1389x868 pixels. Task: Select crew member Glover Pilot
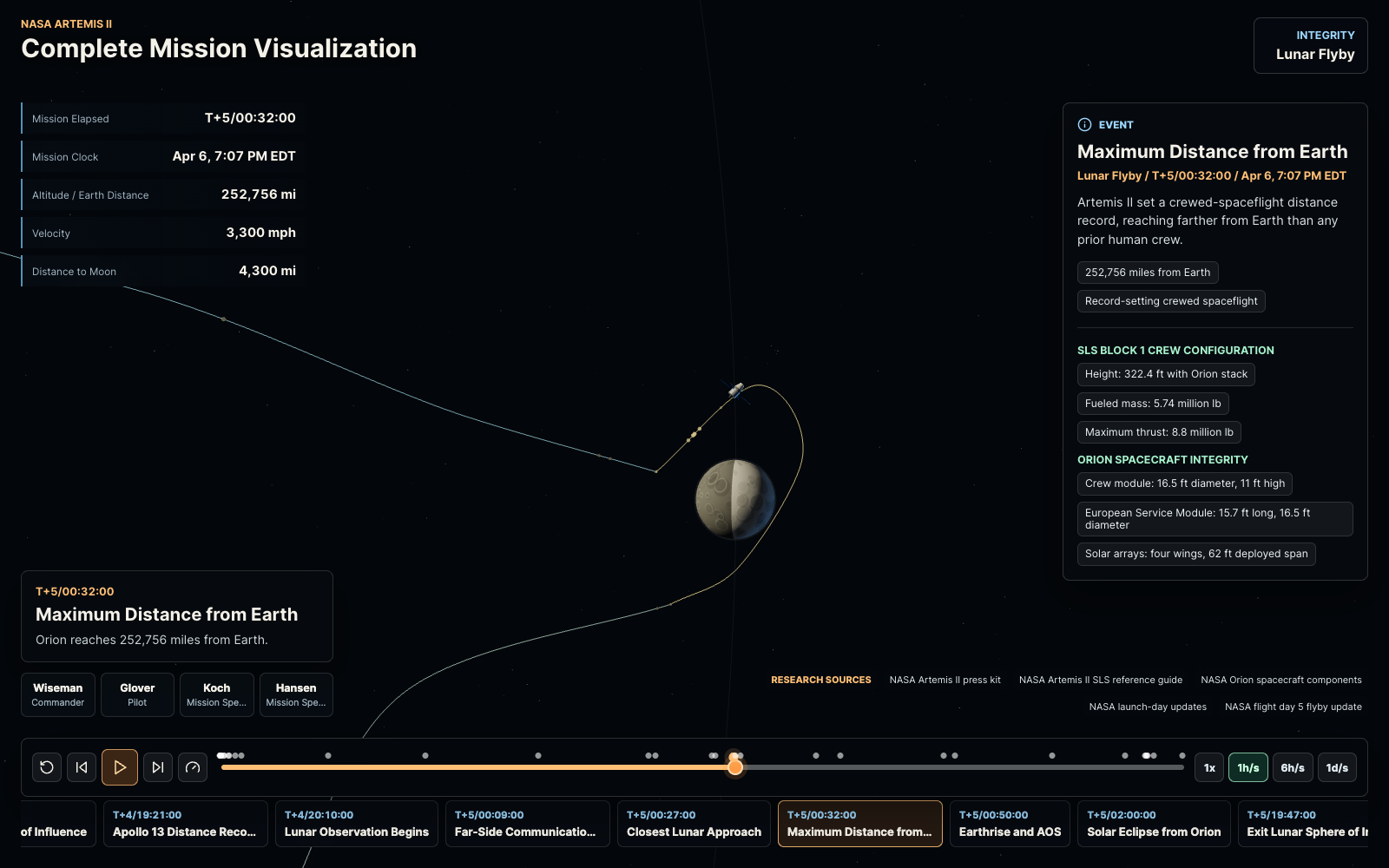point(137,694)
